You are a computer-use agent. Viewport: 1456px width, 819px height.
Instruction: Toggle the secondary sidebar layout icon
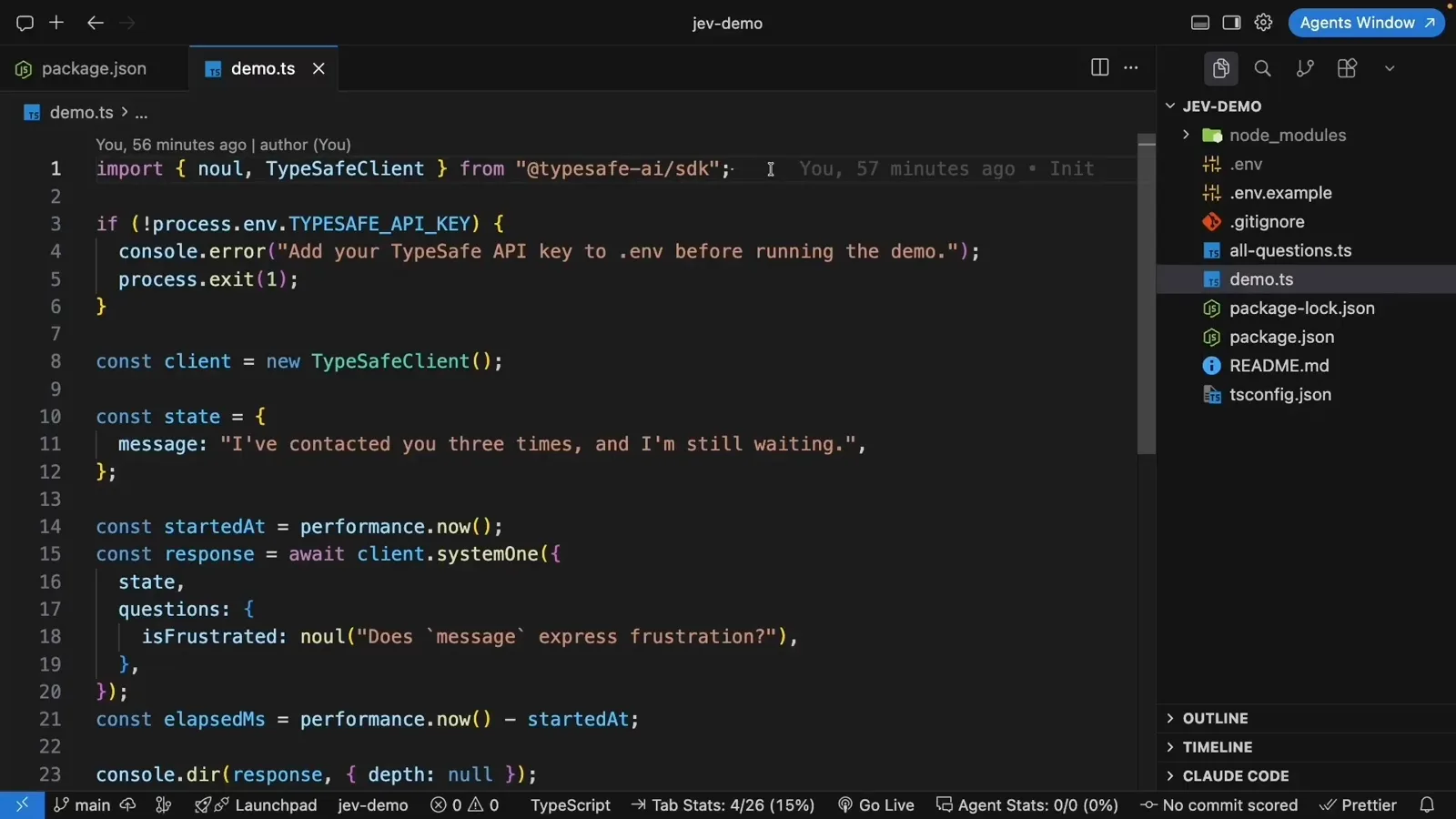[1231, 23]
